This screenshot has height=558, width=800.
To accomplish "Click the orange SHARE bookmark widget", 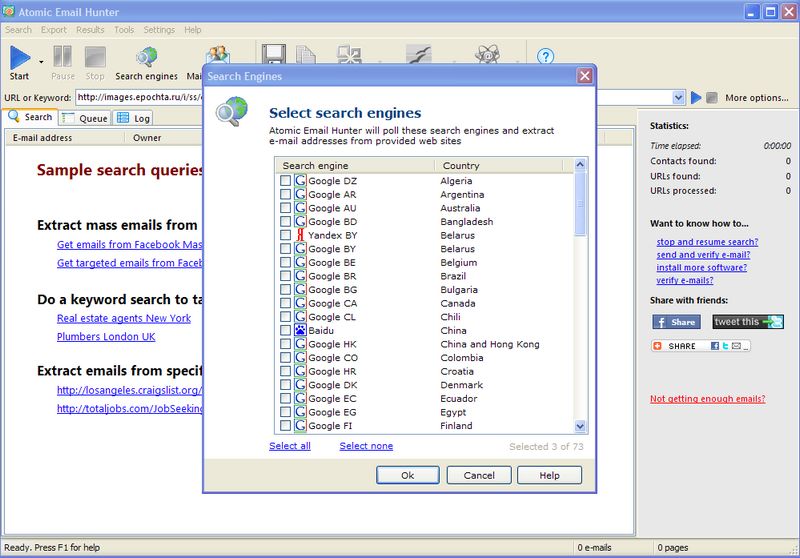I will pos(701,346).
